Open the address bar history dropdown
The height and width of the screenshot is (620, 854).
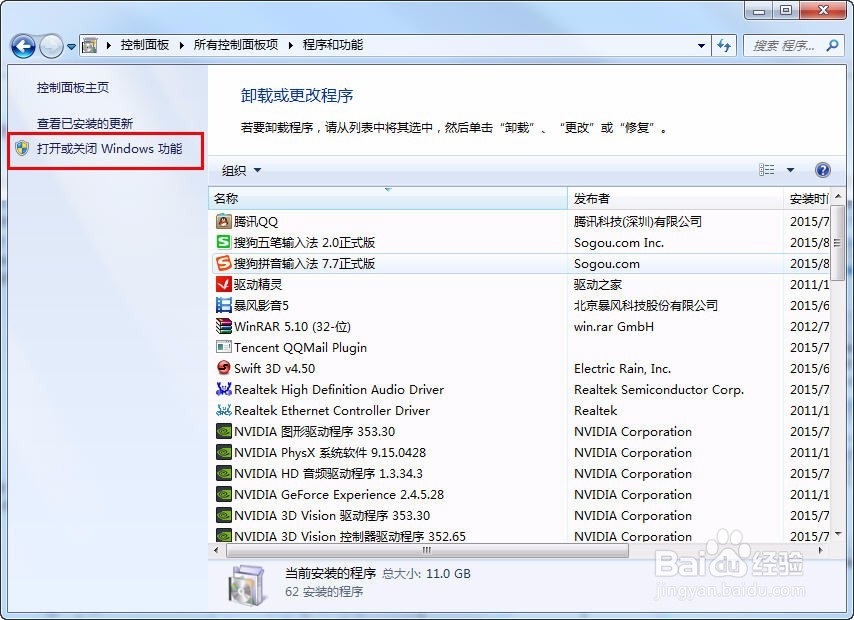[x=702, y=46]
